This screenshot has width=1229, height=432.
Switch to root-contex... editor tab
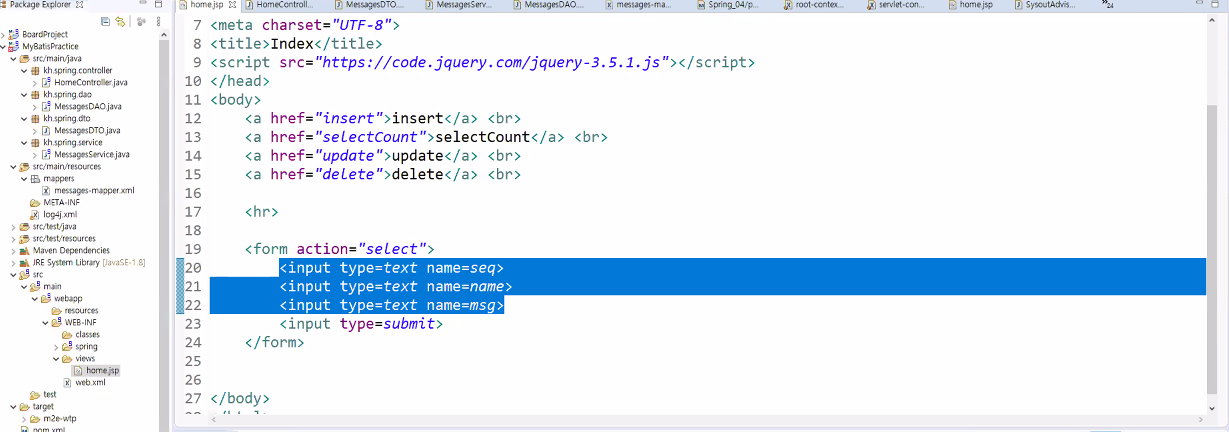[815, 5]
